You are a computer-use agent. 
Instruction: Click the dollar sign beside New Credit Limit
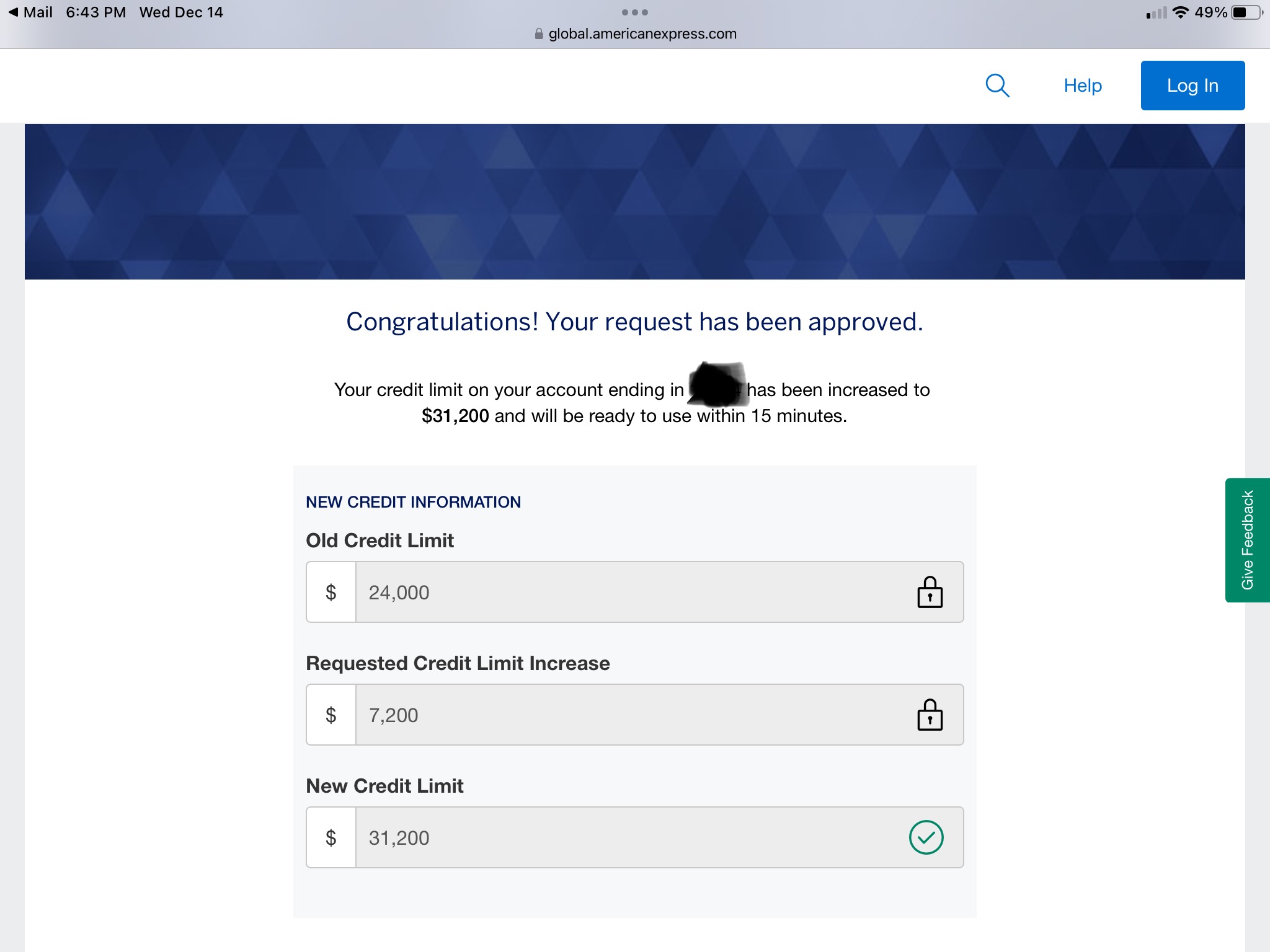(x=331, y=838)
